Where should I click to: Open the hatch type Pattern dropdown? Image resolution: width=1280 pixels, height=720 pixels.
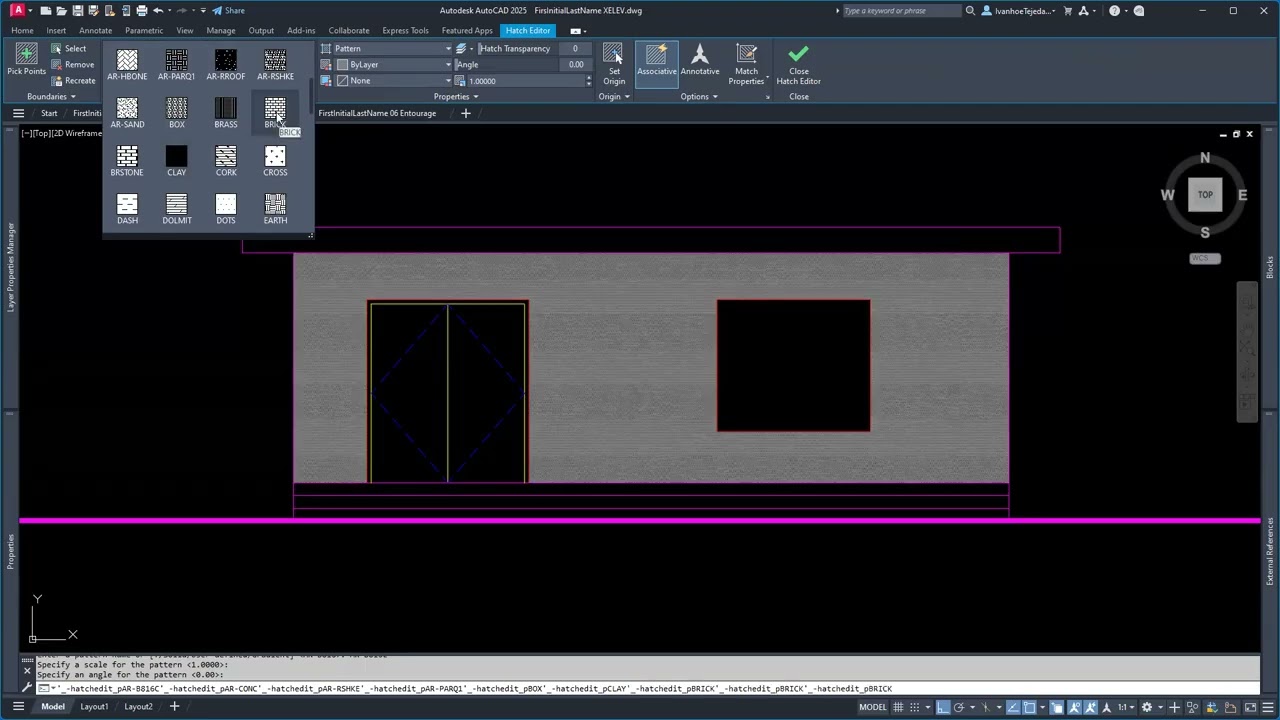click(x=392, y=48)
